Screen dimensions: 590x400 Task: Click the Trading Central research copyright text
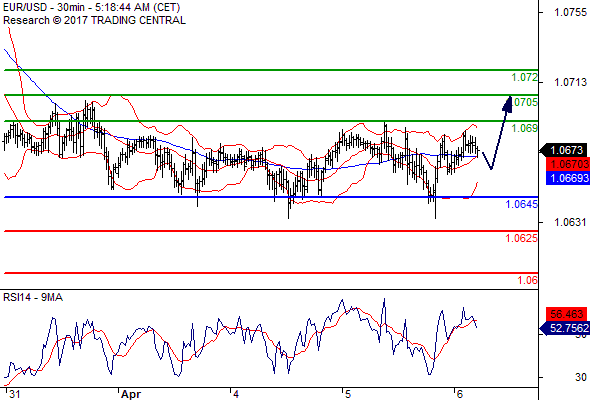94,20
